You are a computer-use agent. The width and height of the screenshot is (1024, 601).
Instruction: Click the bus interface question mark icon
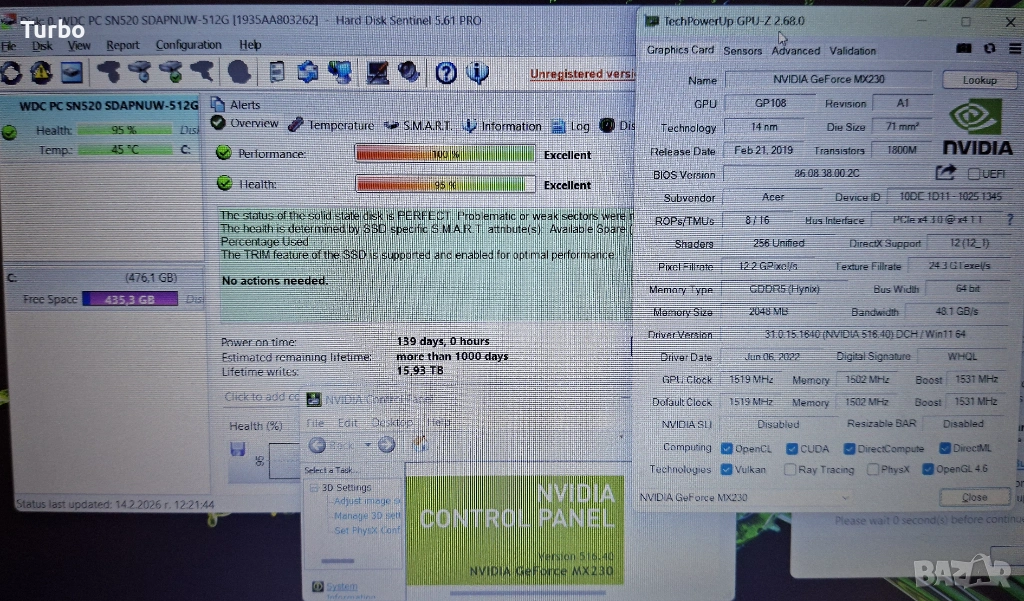(x=1009, y=219)
